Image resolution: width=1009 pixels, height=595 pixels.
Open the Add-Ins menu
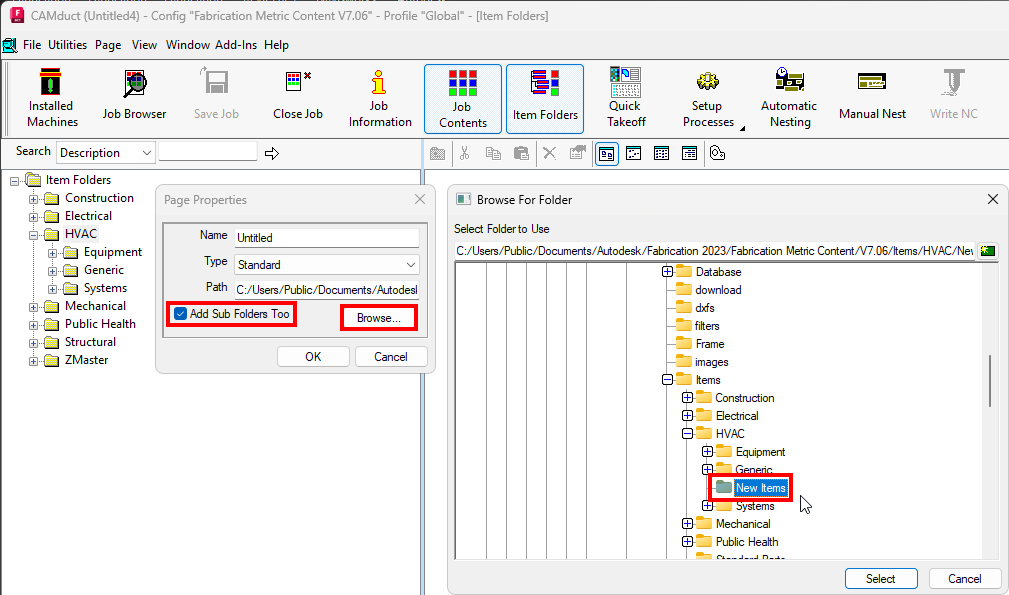coord(236,44)
